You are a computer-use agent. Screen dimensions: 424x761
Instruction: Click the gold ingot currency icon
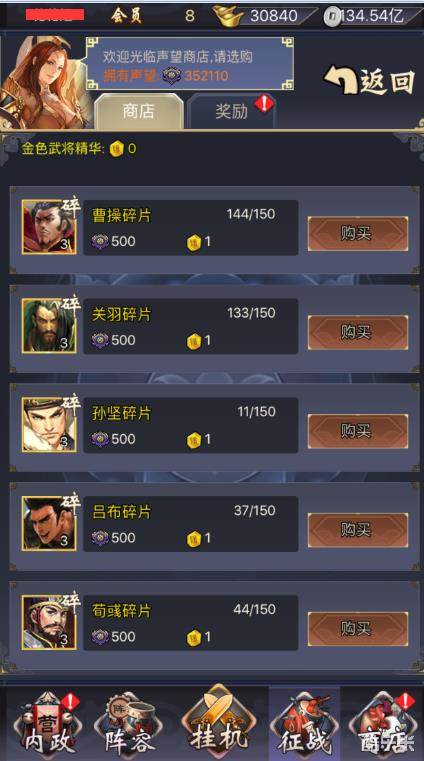[229, 16]
